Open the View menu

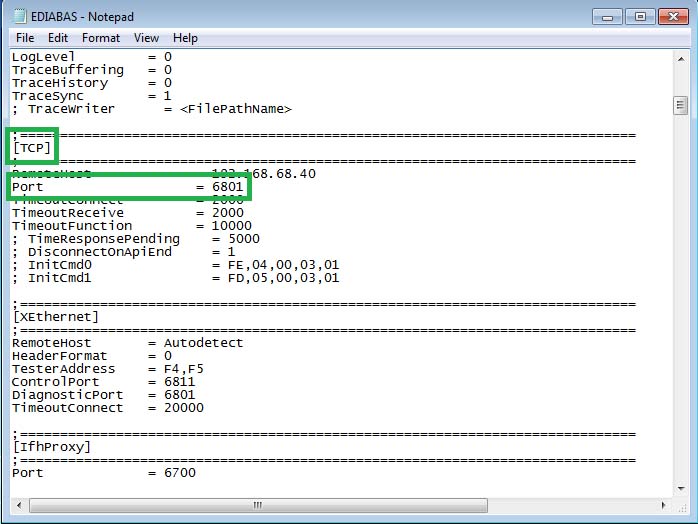[x=146, y=38]
